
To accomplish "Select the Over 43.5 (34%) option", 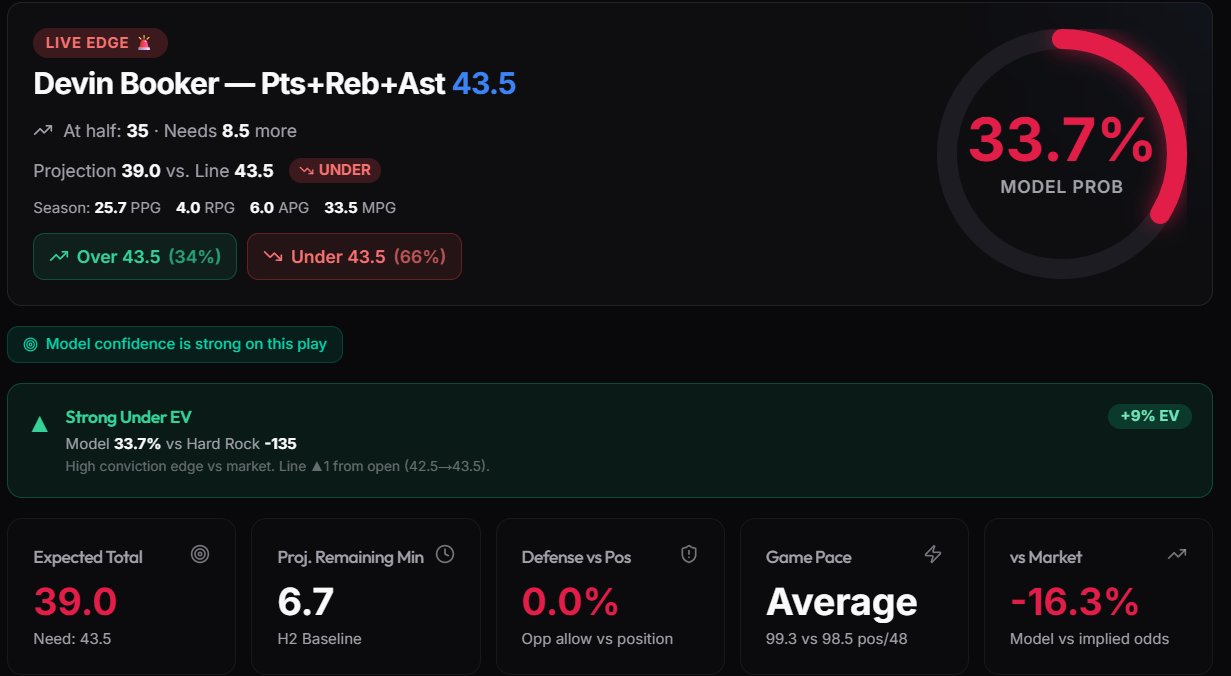I will [x=135, y=256].
